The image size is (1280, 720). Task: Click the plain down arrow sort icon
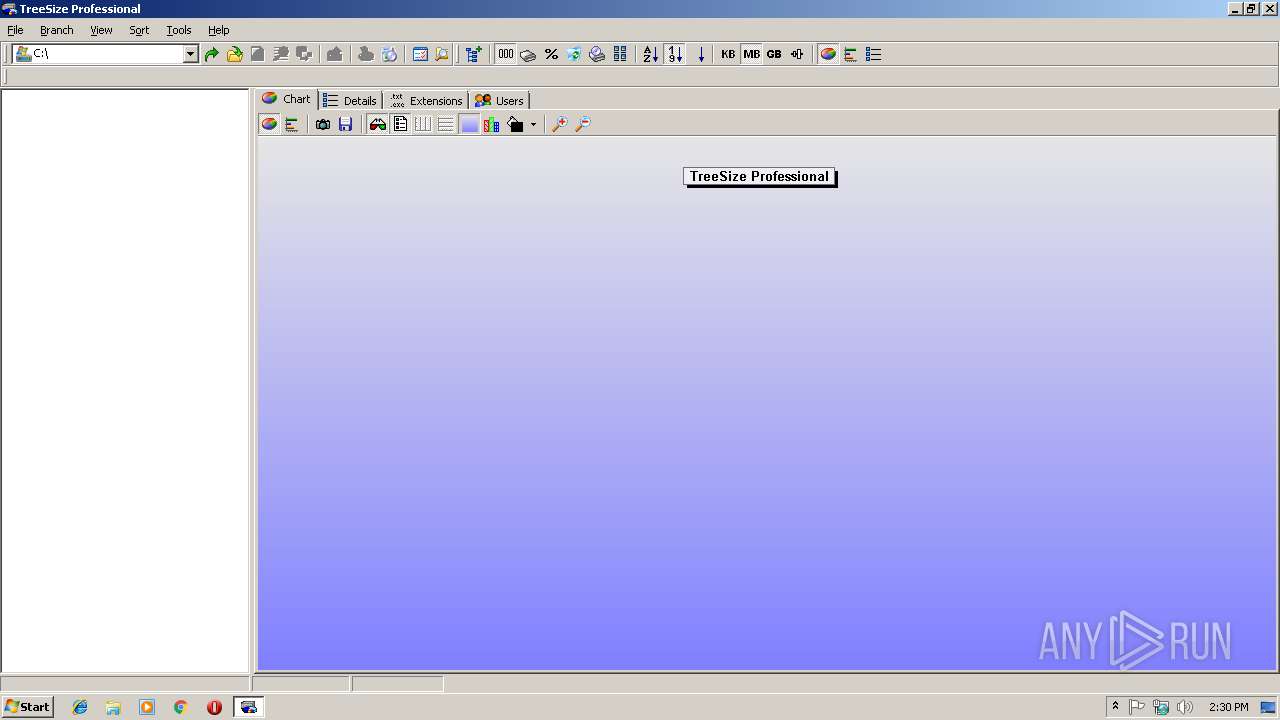click(701, 54)
